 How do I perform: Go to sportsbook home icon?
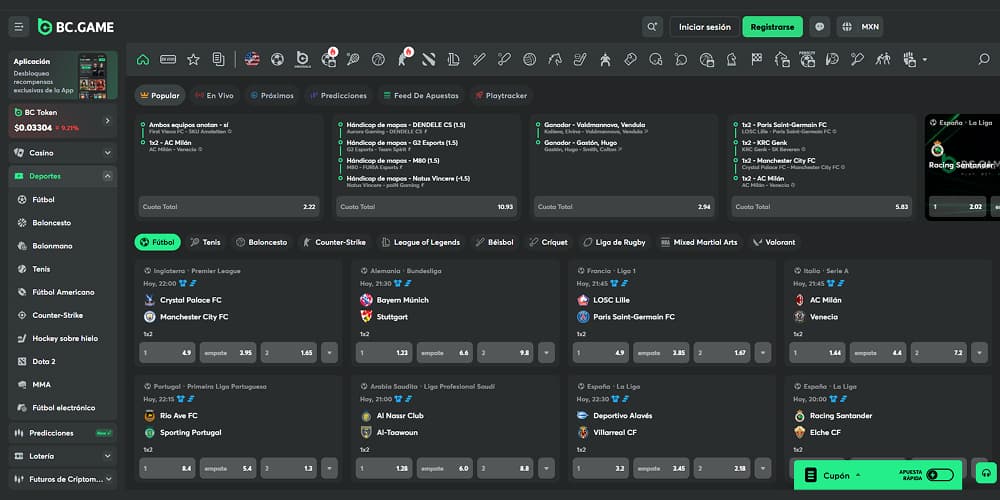[143, 59]
